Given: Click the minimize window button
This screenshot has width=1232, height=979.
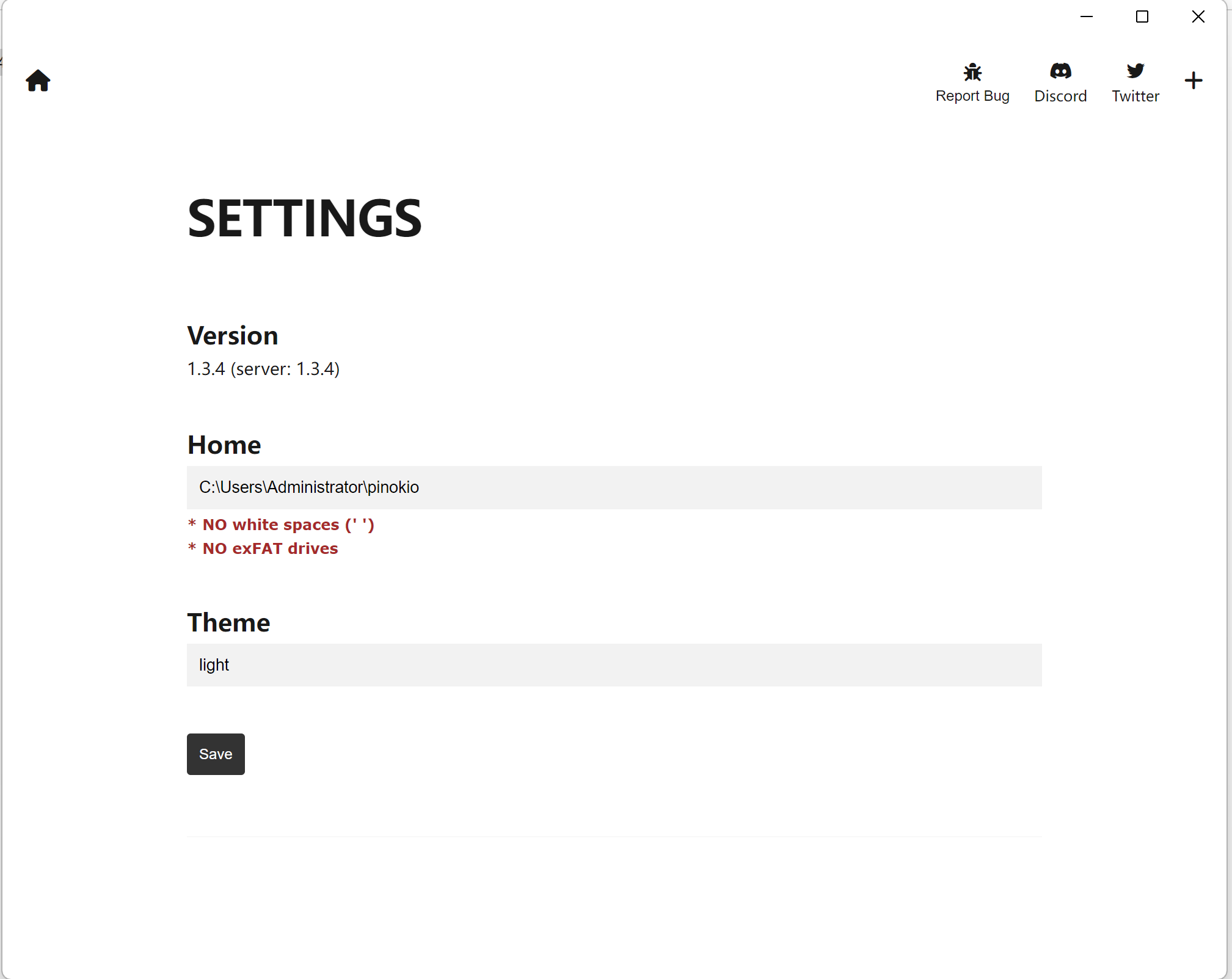Looking at the screenshot, I should click(x=1087, y=16).
